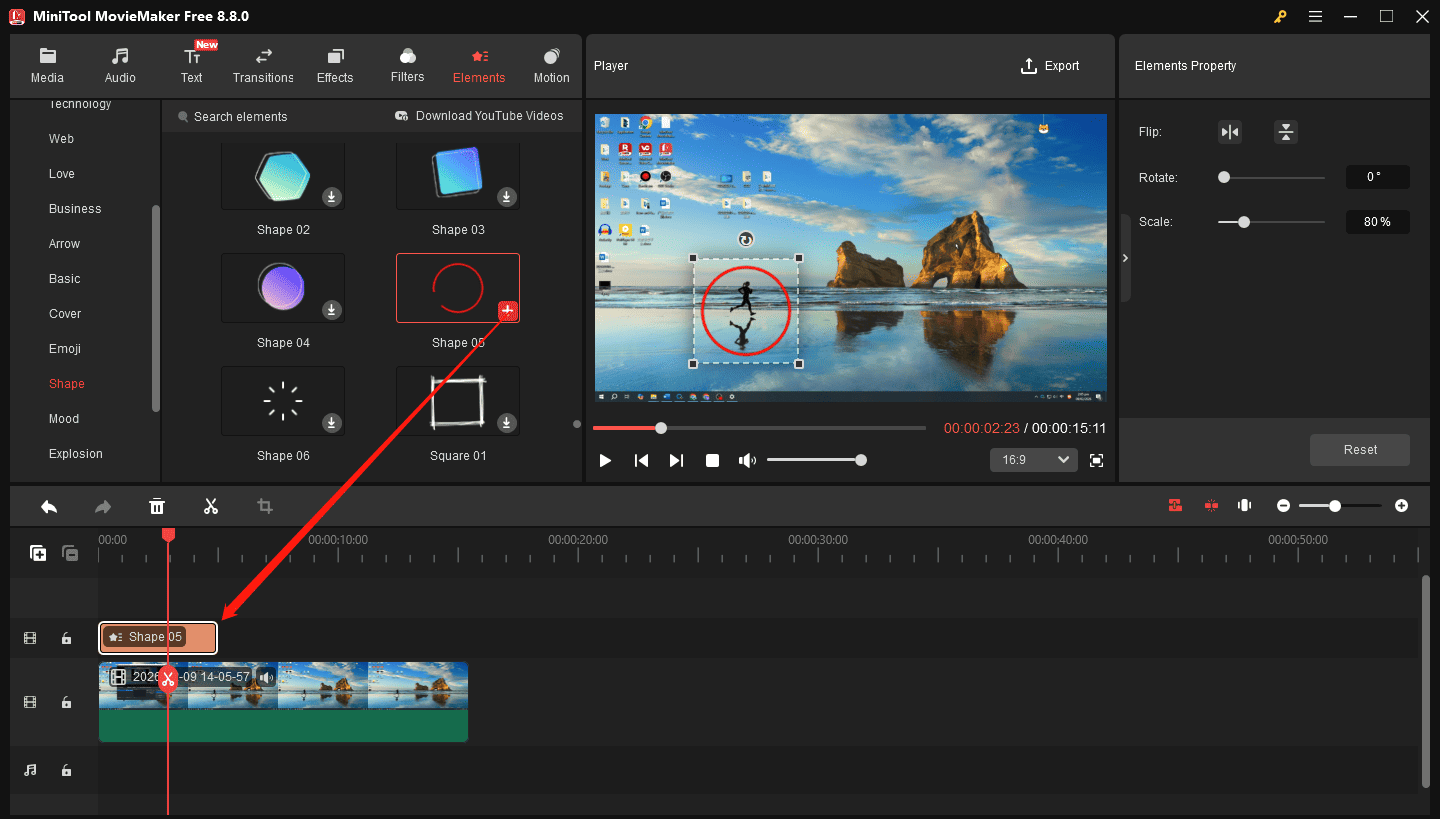
Task: Select the Square 01 thumbnail
Action: [x=458, y=401]
